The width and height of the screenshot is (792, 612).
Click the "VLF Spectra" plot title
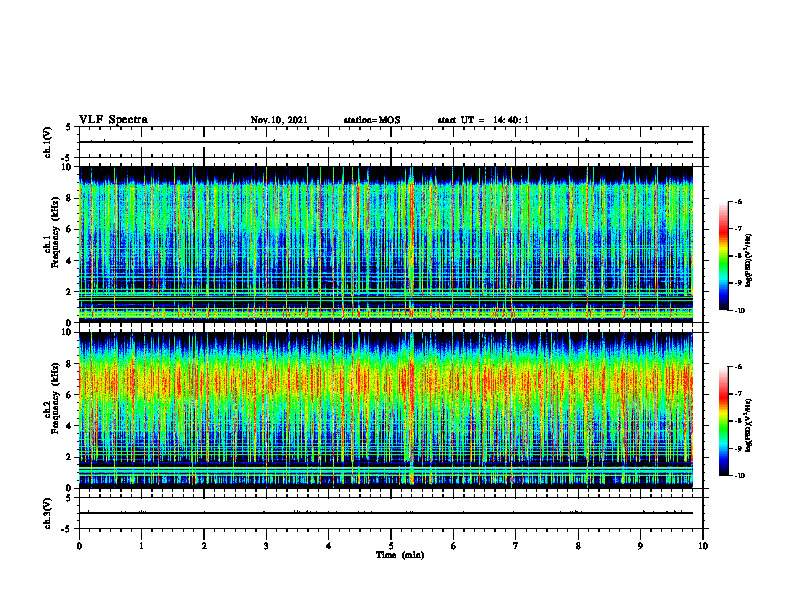(113, 120)
